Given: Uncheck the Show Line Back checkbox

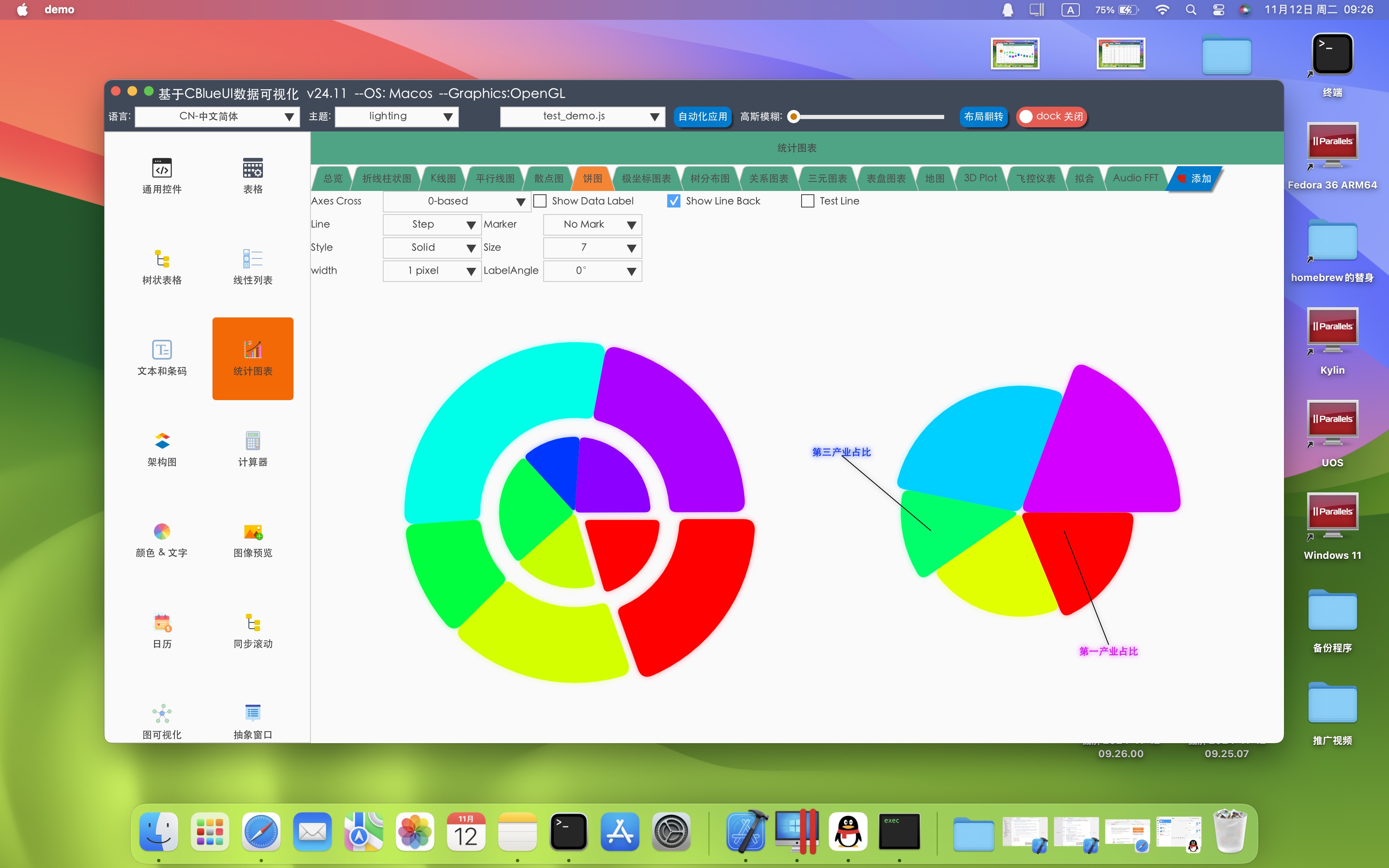Looking at the screenshot, I should (674, 201).
